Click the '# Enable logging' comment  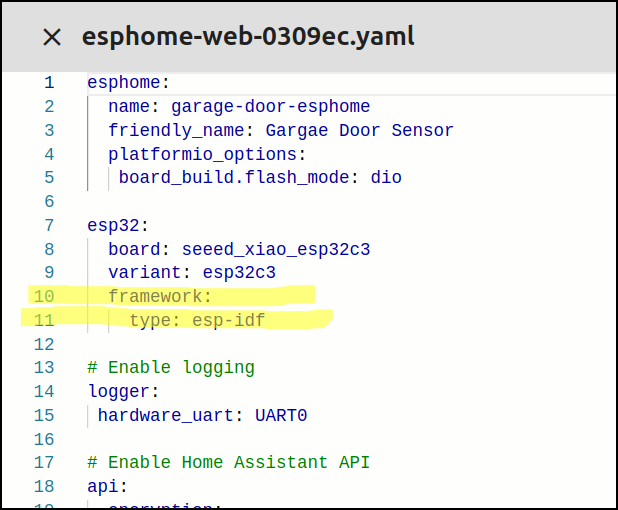tap(171, 367)
